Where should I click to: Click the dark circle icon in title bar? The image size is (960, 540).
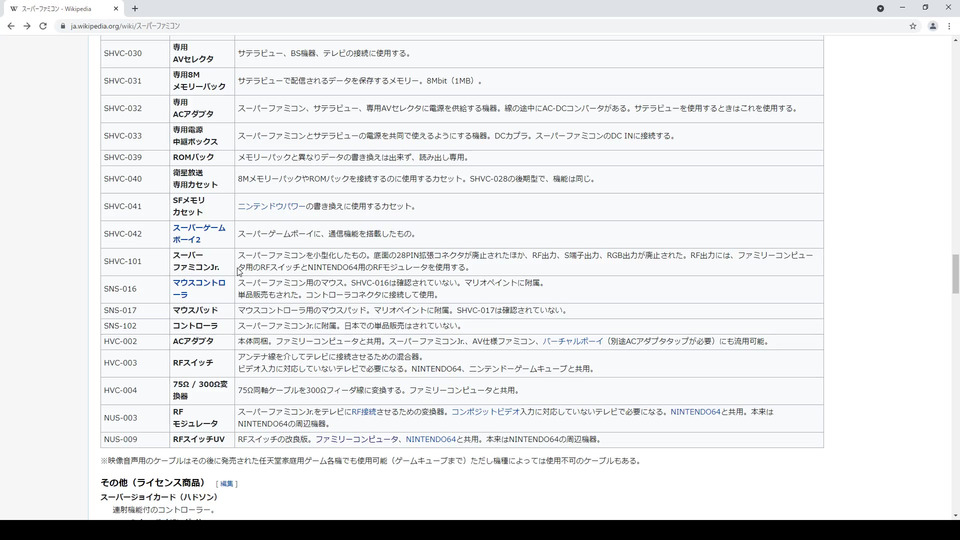pyautogui.click(x=880, y=9)
